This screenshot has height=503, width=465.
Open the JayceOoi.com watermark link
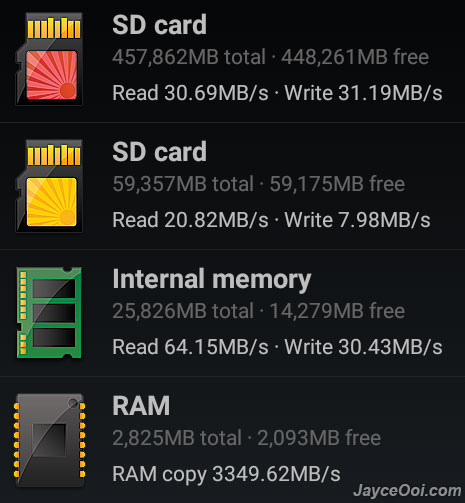click(407, 491)
